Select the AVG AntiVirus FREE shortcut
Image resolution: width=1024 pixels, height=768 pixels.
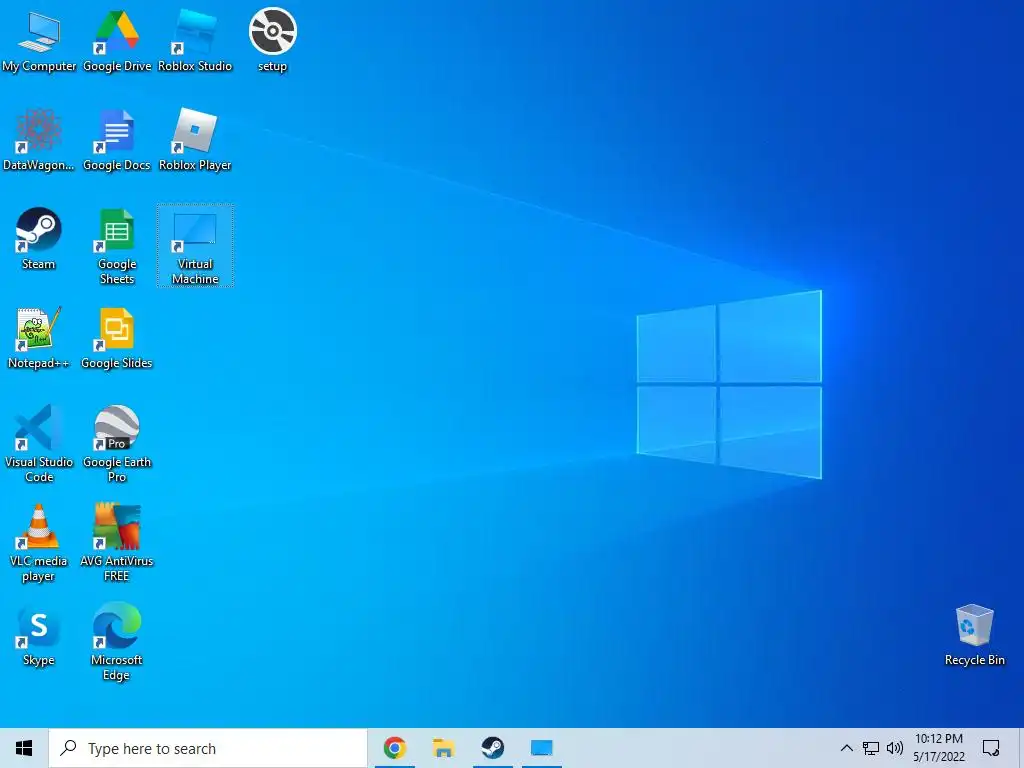(x=117, y=543)
